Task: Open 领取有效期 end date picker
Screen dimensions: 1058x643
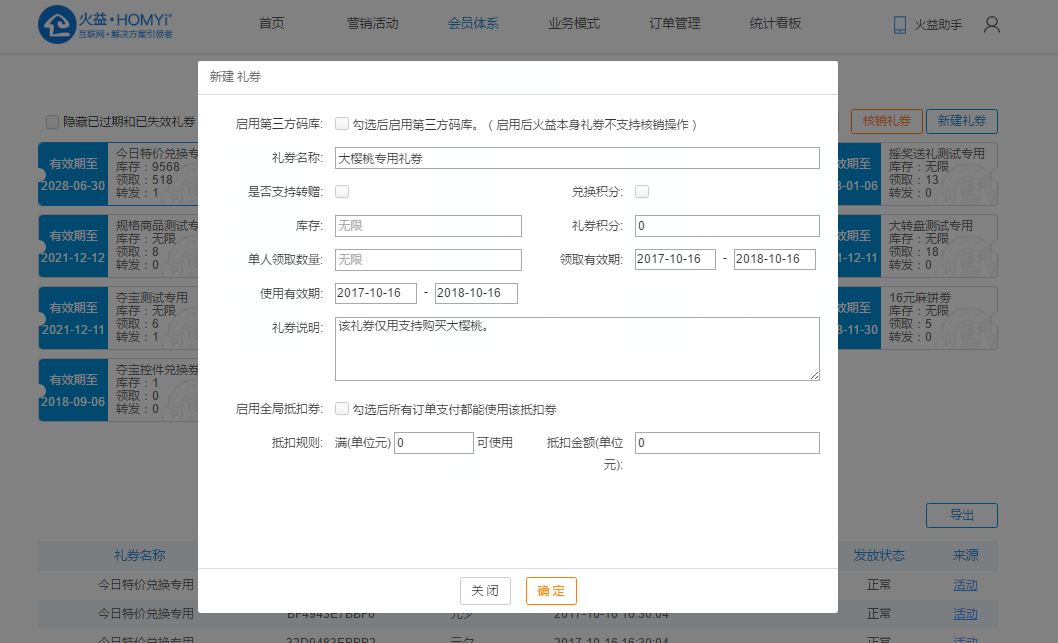Action: pos(775,260)
